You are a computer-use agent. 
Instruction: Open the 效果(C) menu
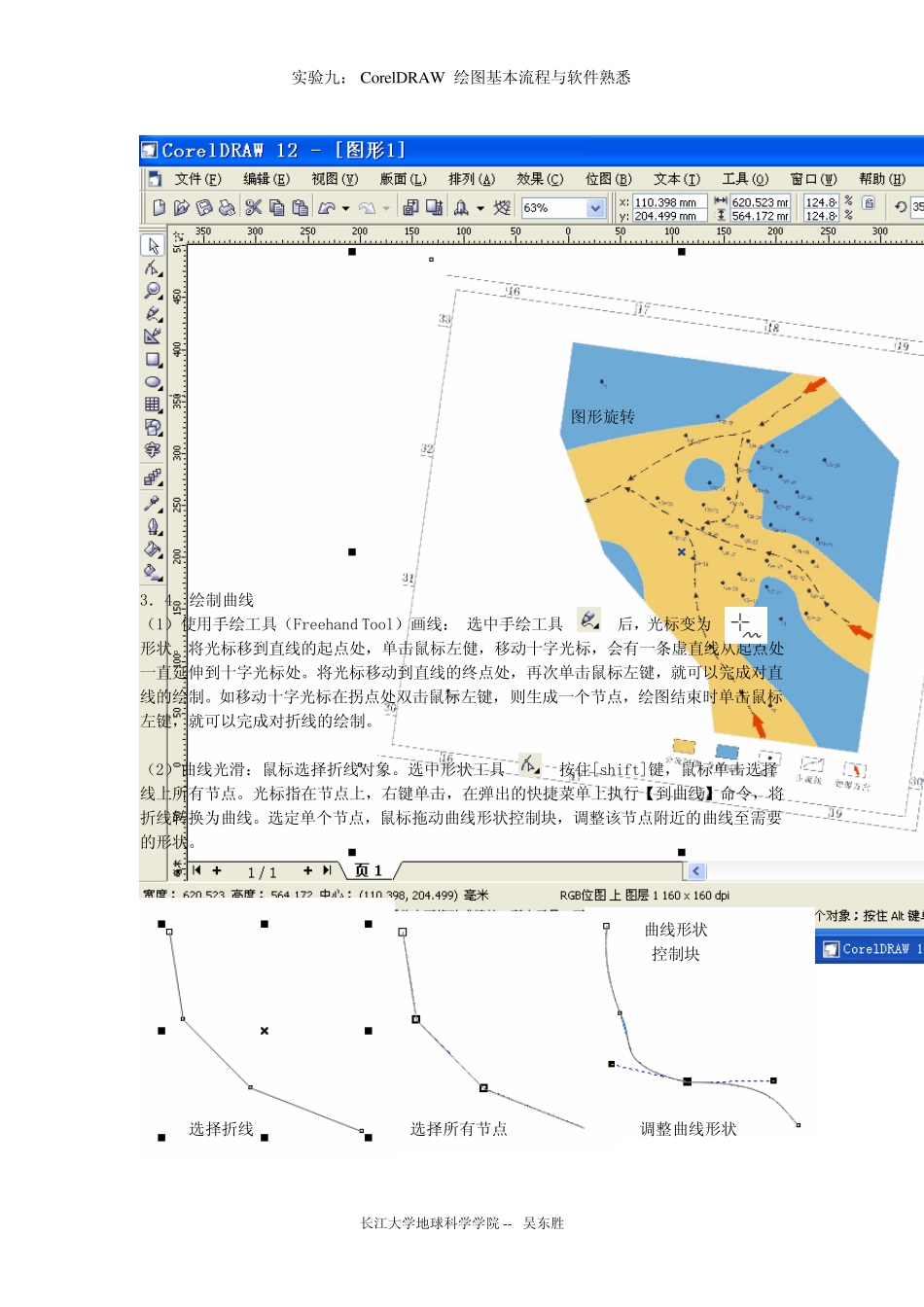pyautogui.click(x=540, y=179)
